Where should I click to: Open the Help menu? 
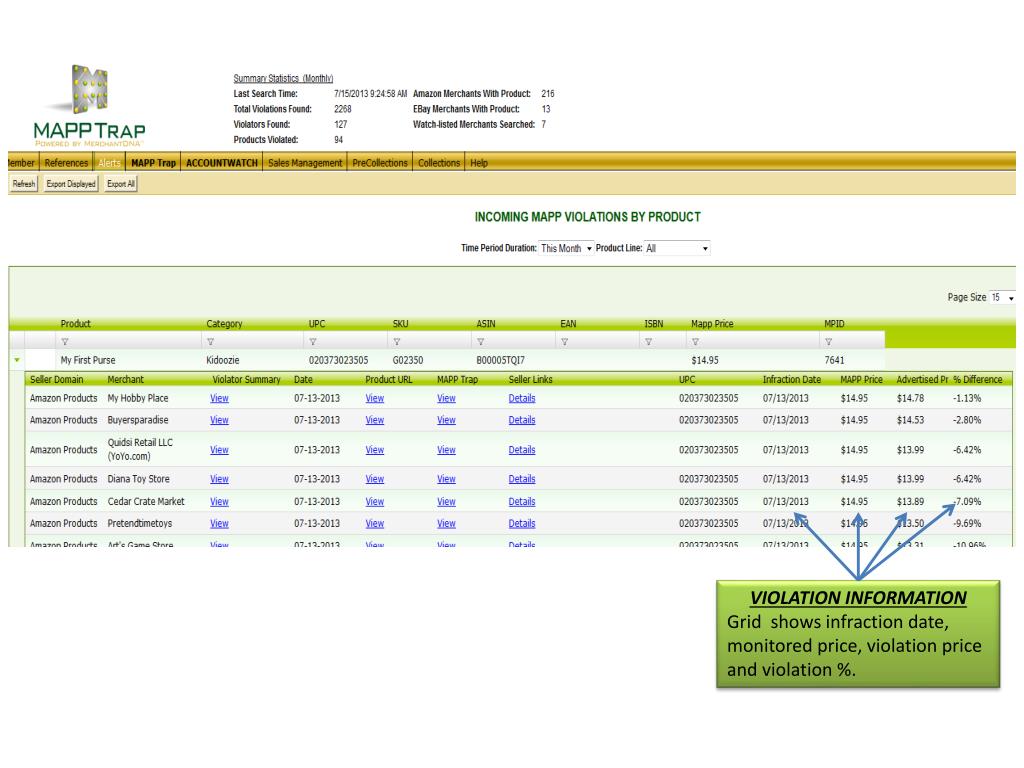479,163
